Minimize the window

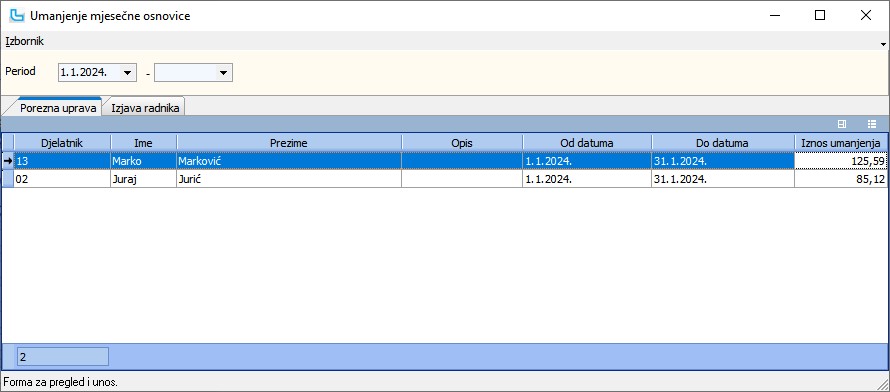[x=774, y=15]
